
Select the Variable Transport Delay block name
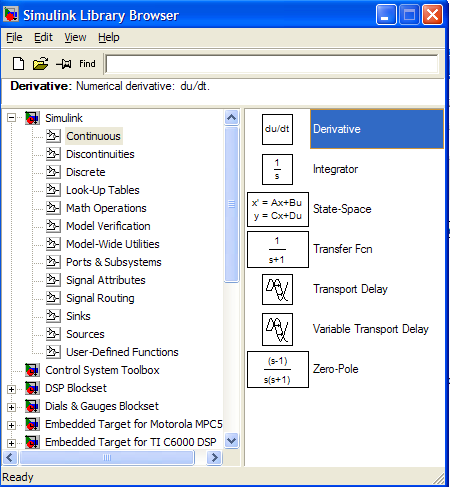[x=371, y=329]
